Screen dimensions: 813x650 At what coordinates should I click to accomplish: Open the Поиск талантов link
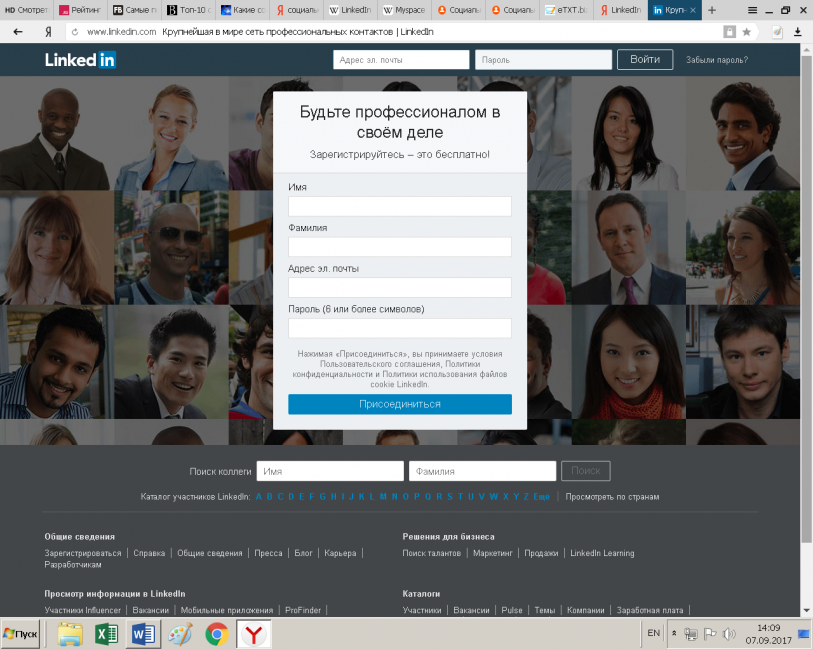pyautogui.click(x=431, y=553)
